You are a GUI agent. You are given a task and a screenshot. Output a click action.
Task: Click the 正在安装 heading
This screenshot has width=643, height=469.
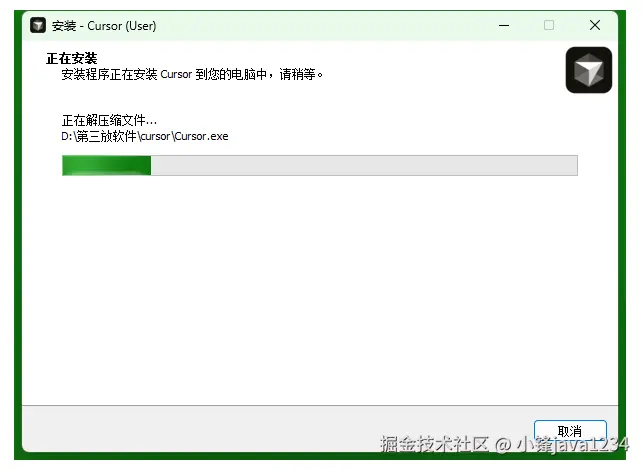click(x=72, y=58)
